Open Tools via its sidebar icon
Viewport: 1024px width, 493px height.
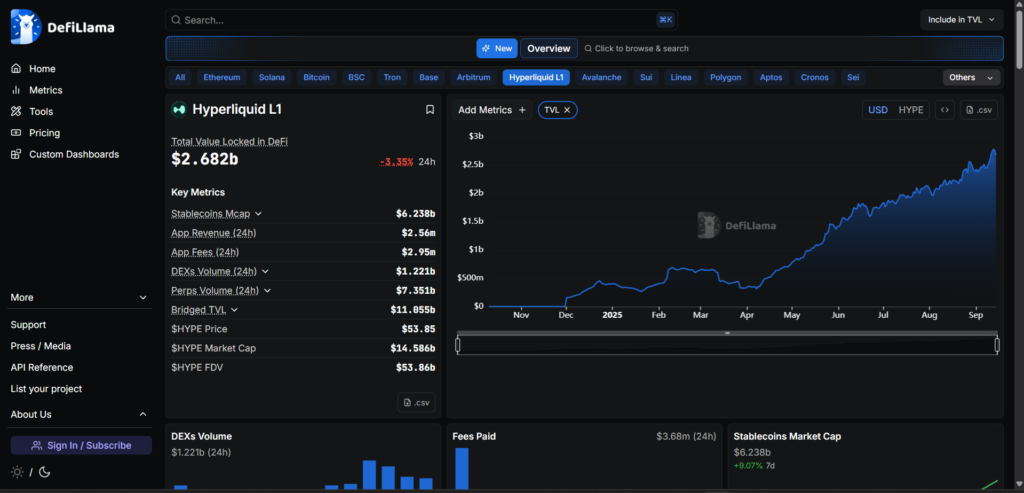16,112
